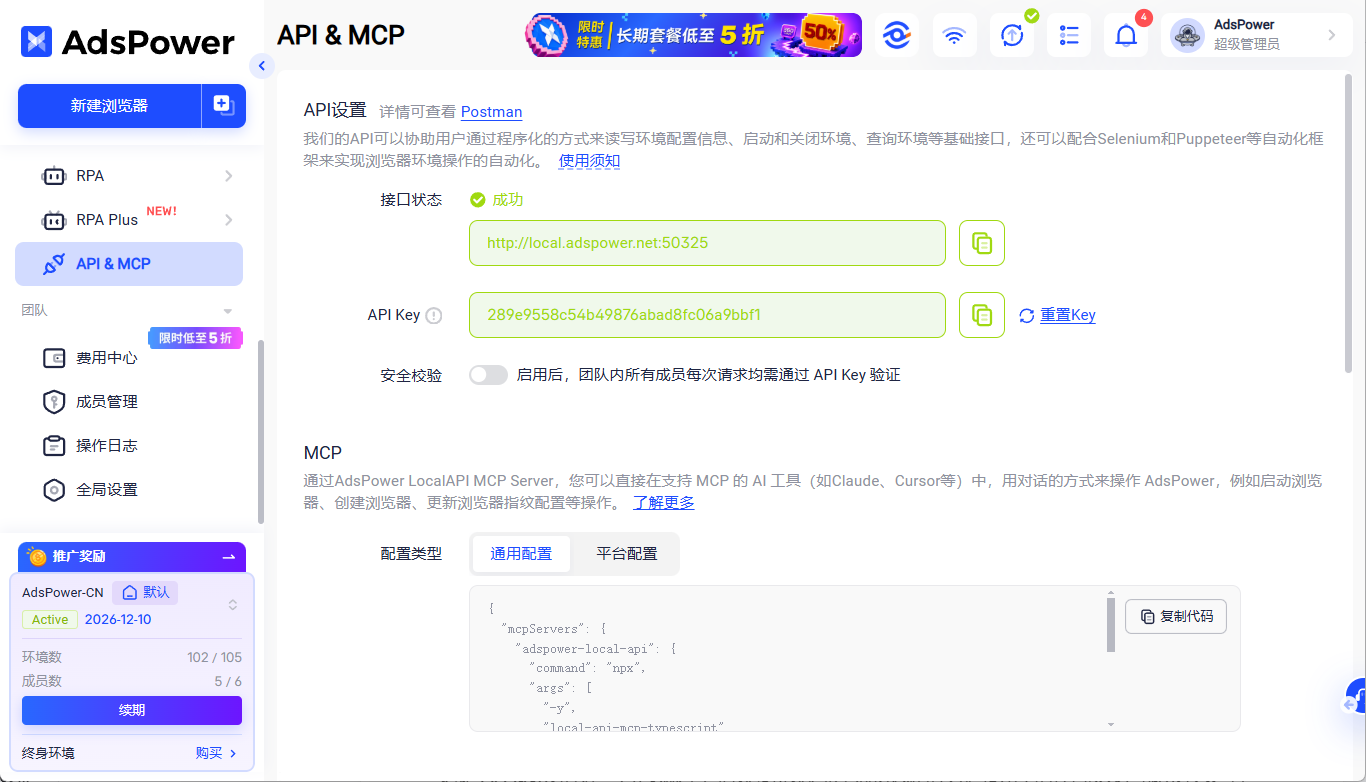Click the task list icon in header
Viewport: 1366px width, 782px height.
pyautogui.click(x=1069, y=36)
